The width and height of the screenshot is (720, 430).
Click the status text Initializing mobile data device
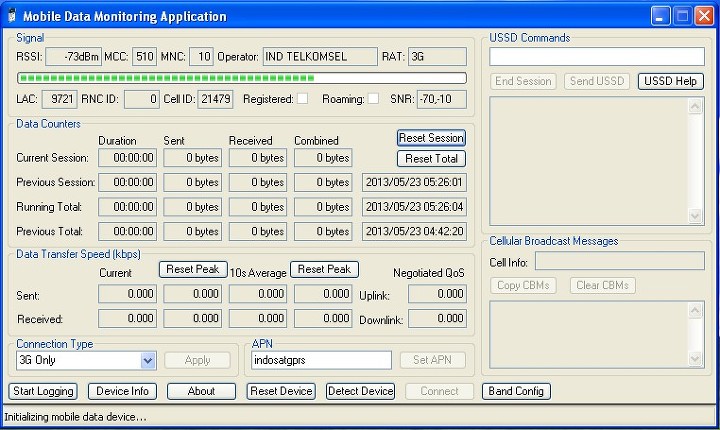(x=75, y=417)
